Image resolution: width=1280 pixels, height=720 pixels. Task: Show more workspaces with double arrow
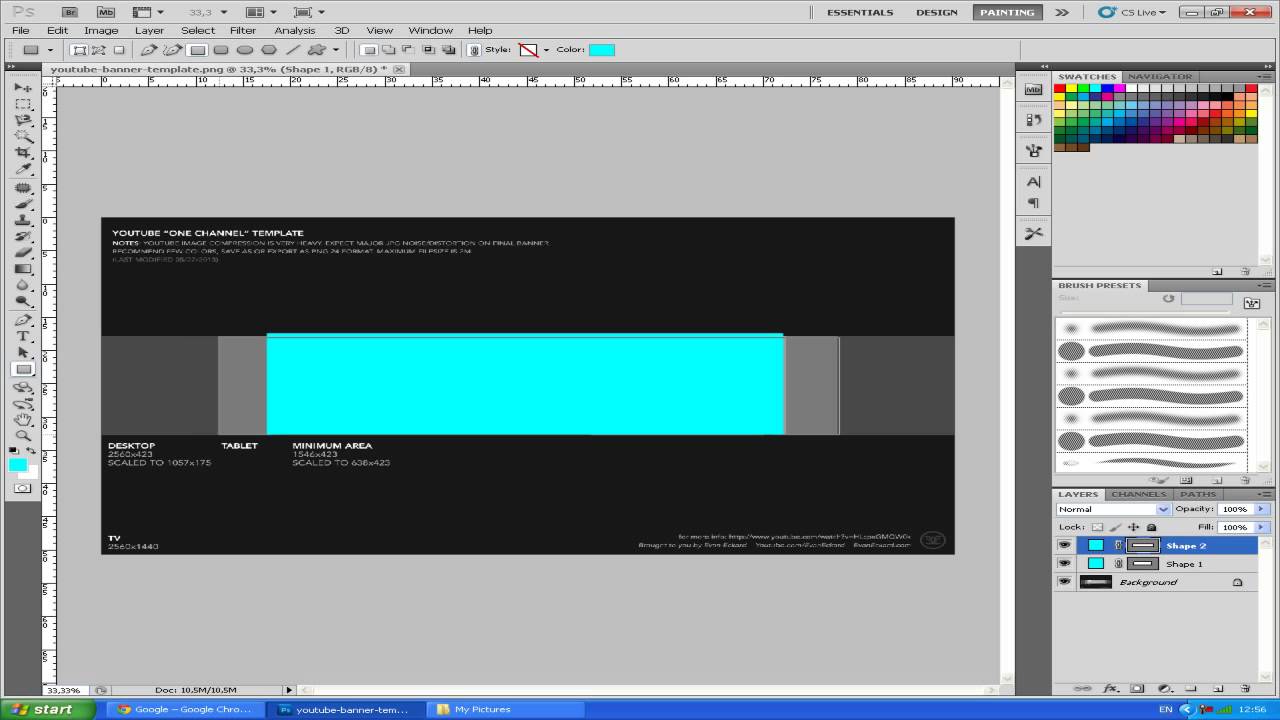click(1061, 12)
